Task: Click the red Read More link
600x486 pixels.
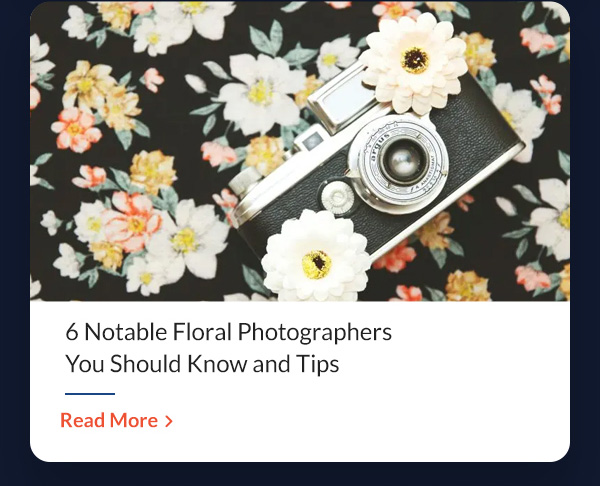Action: pyautogui.click(x=116, y=420)
